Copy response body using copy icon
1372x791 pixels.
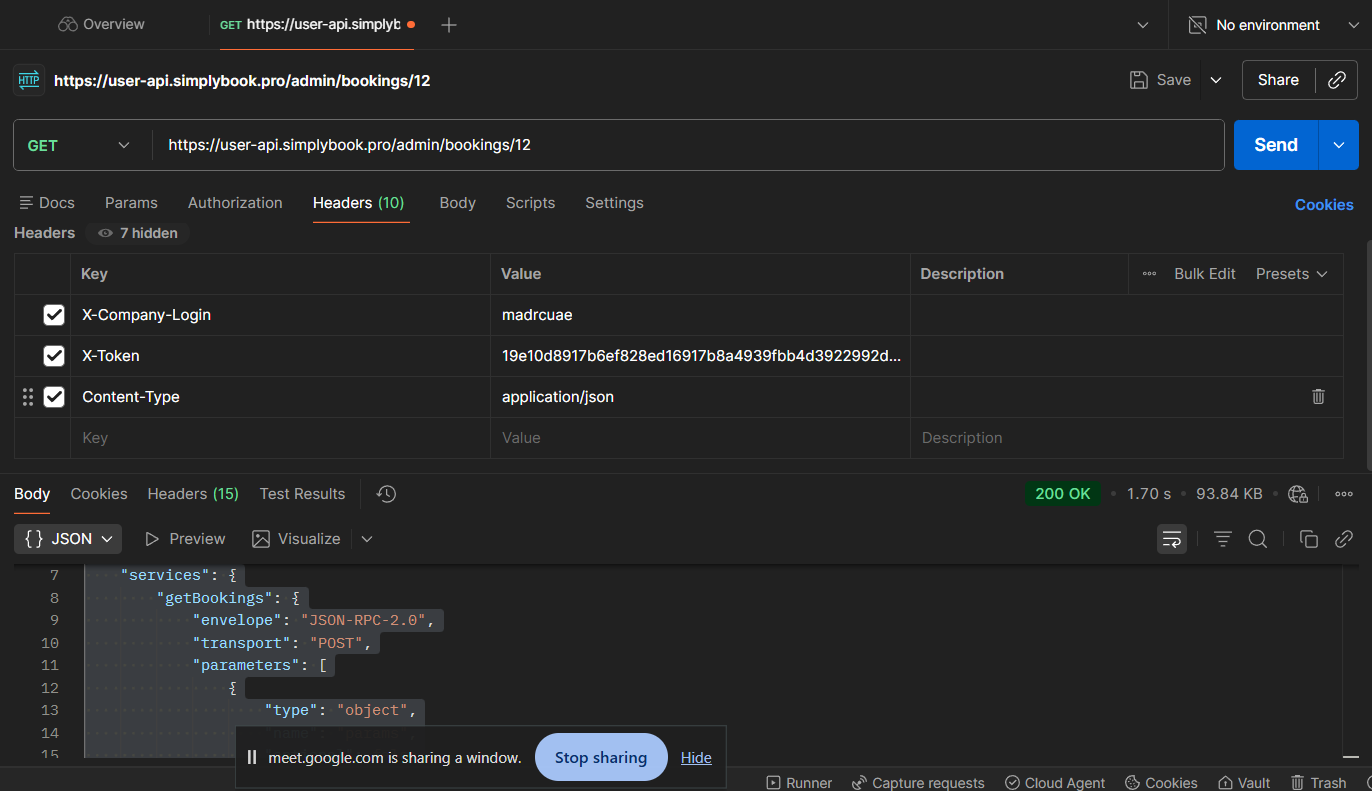coord(1308,539)
